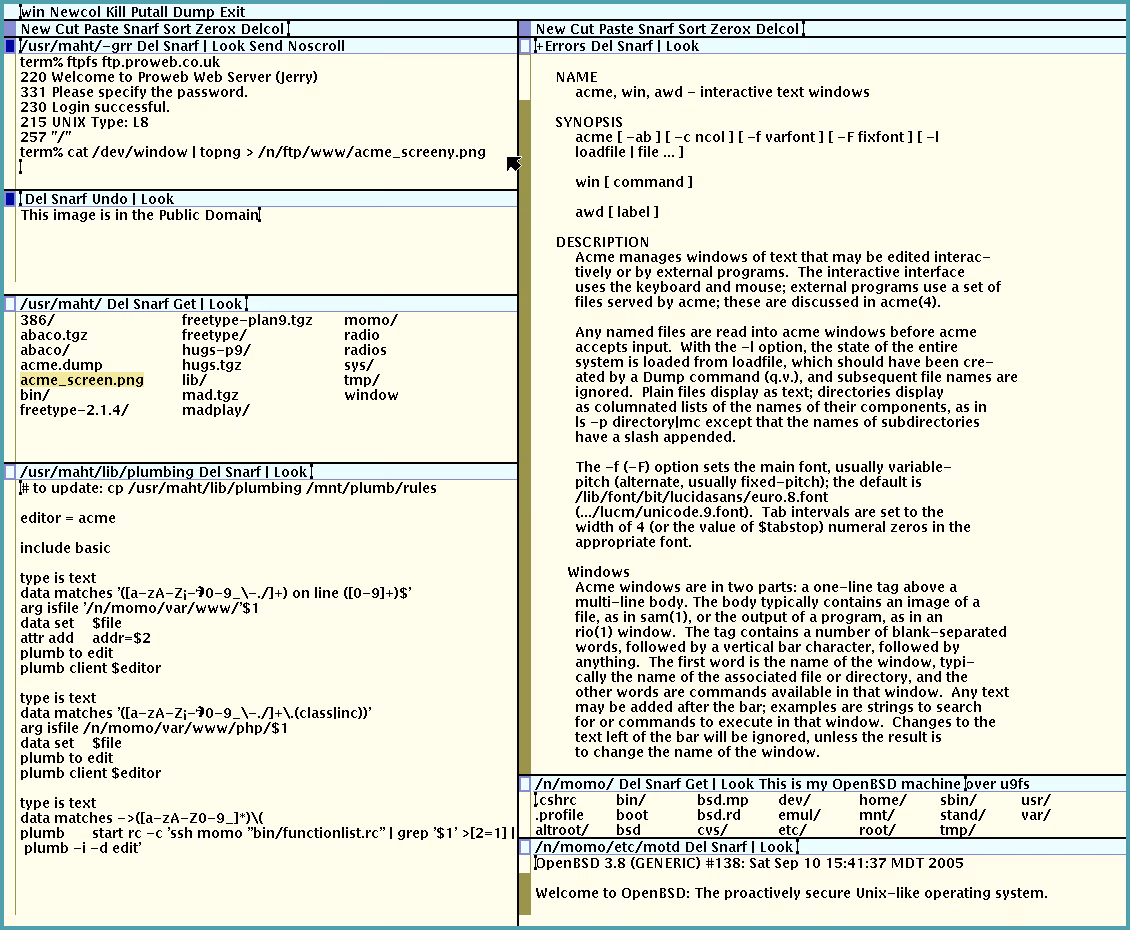This screenshot has width=1130, height=930.
Task: Click the man page window scrollbar
Action: tap(526, 400)
